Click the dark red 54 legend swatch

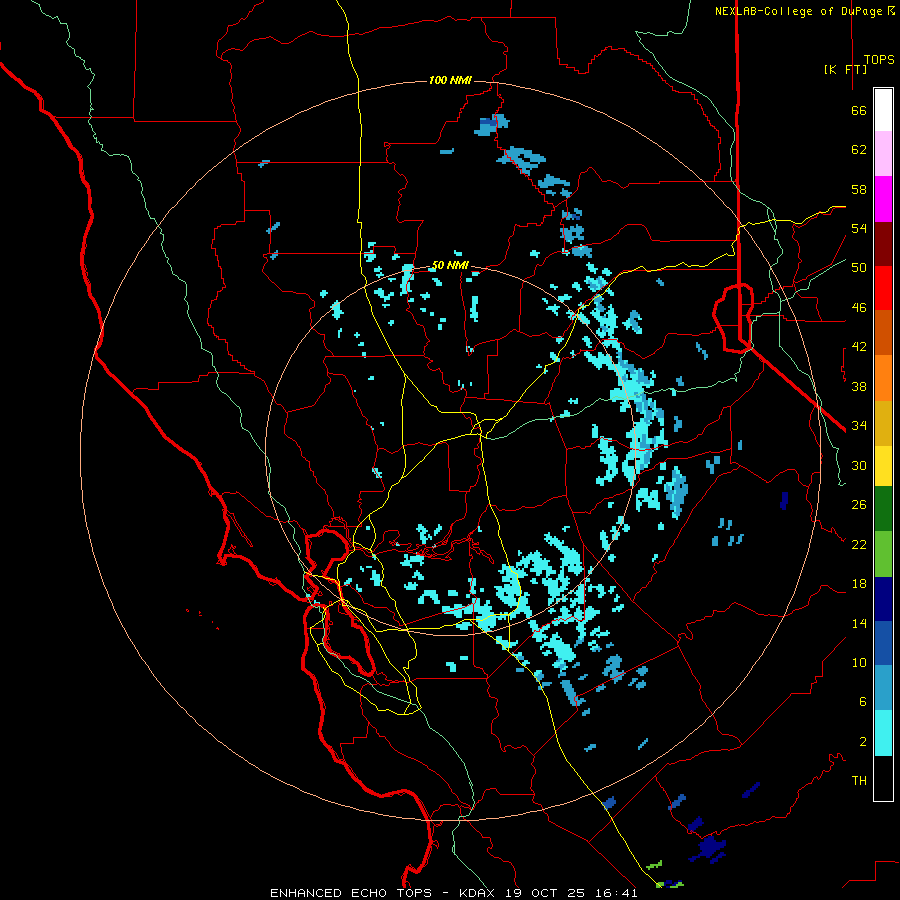coord(883,245)
